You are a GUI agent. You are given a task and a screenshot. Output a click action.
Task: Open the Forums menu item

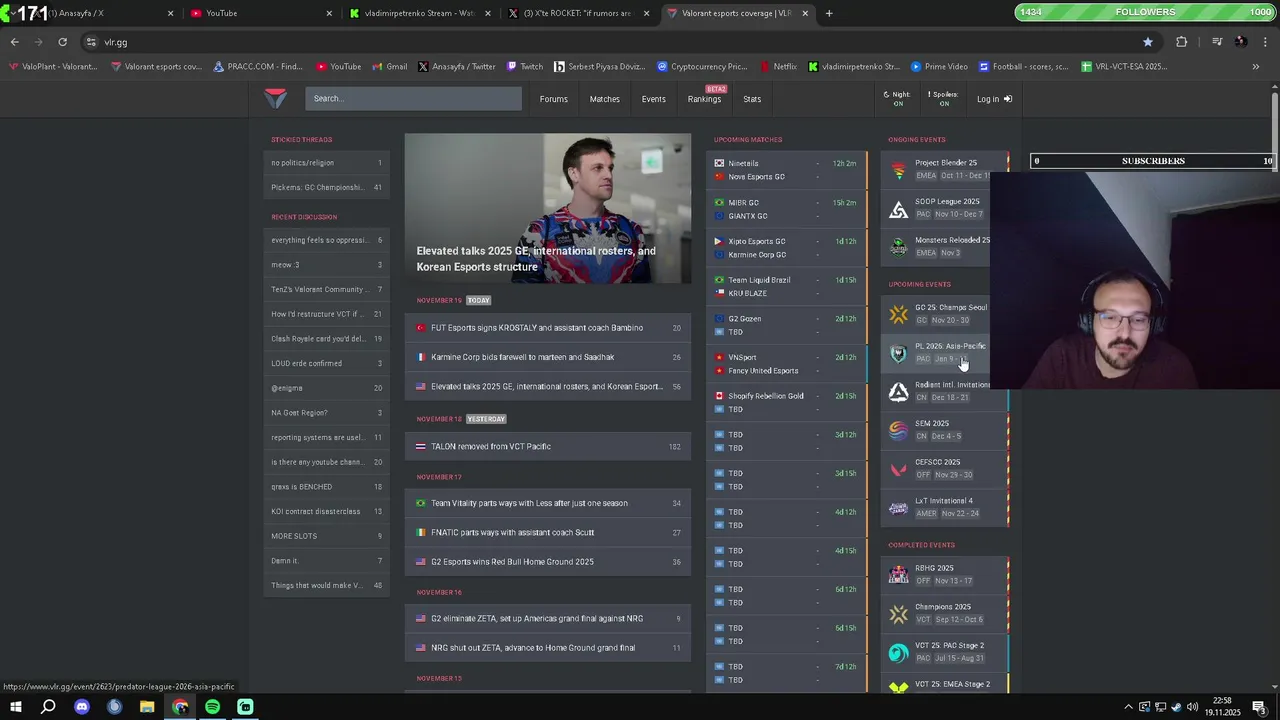click(553, 99)
